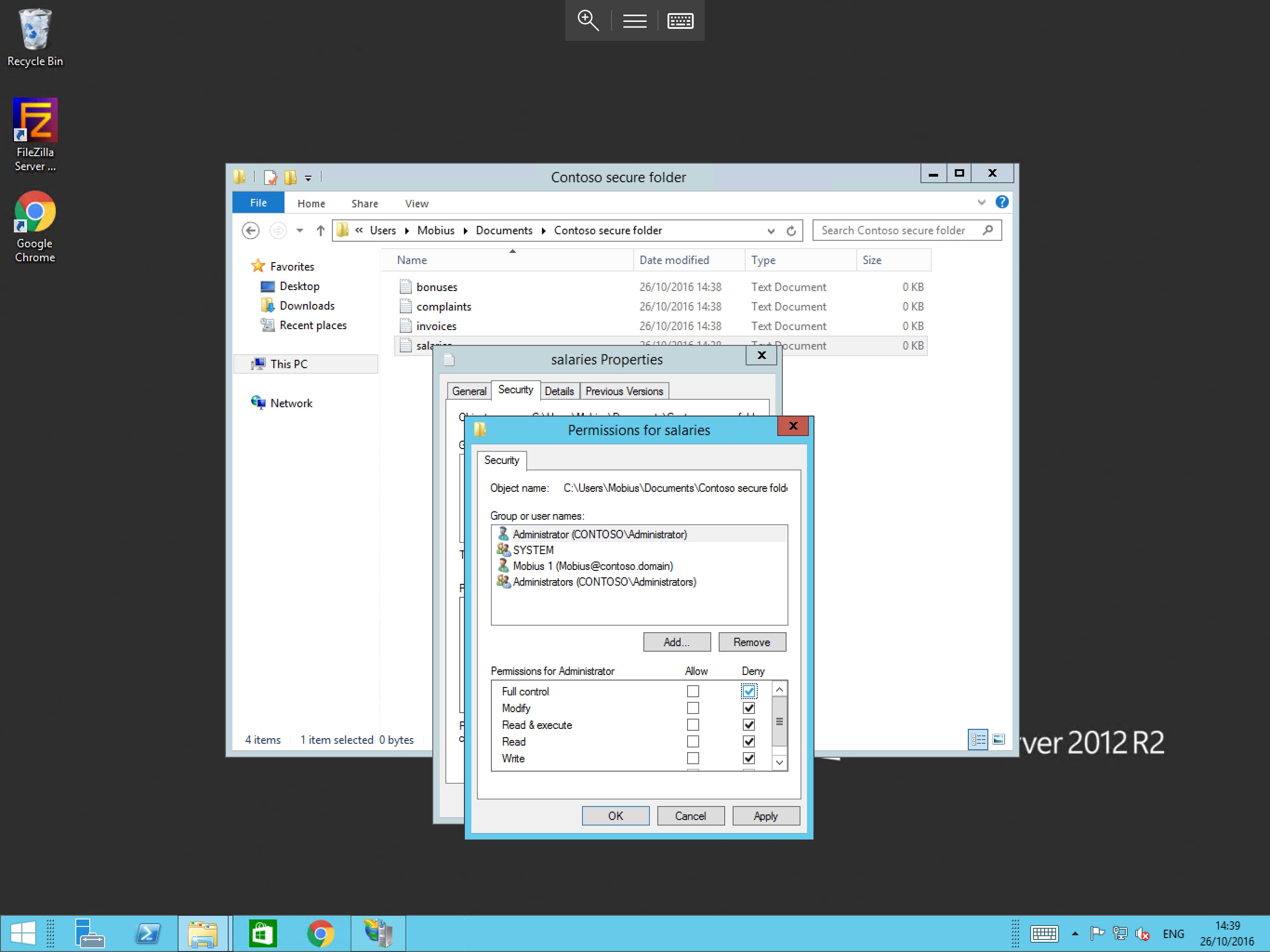Launch Server Manager from taskbar
The image size is (1270, 952).
pyautogui.click(x=89, y=933)
